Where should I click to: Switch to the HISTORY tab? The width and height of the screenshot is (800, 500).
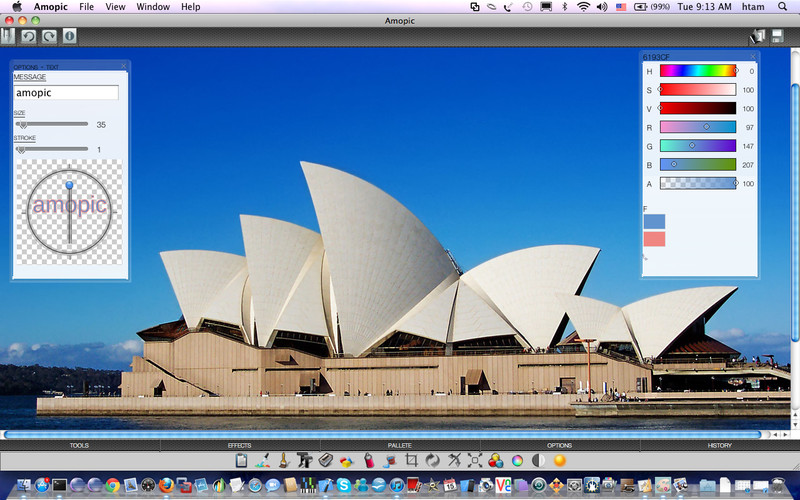[719, 445]
